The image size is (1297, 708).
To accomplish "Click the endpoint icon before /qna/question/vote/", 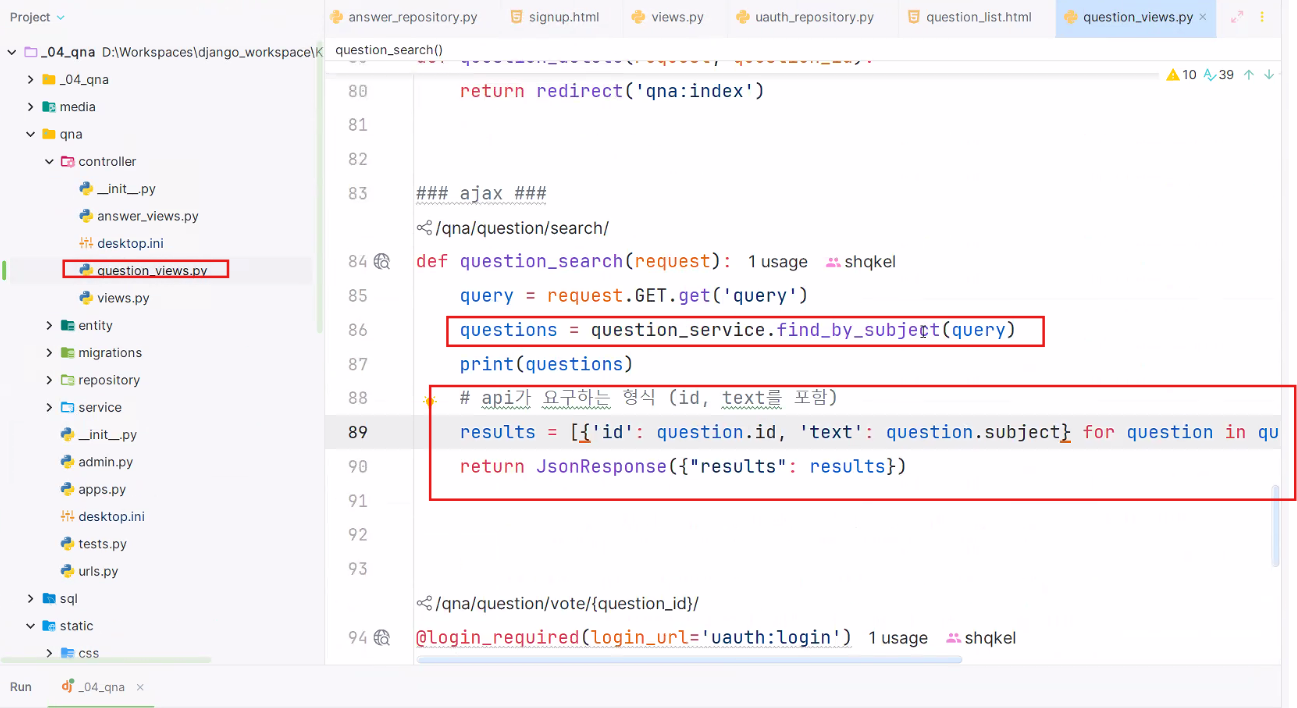I will 424,604.
